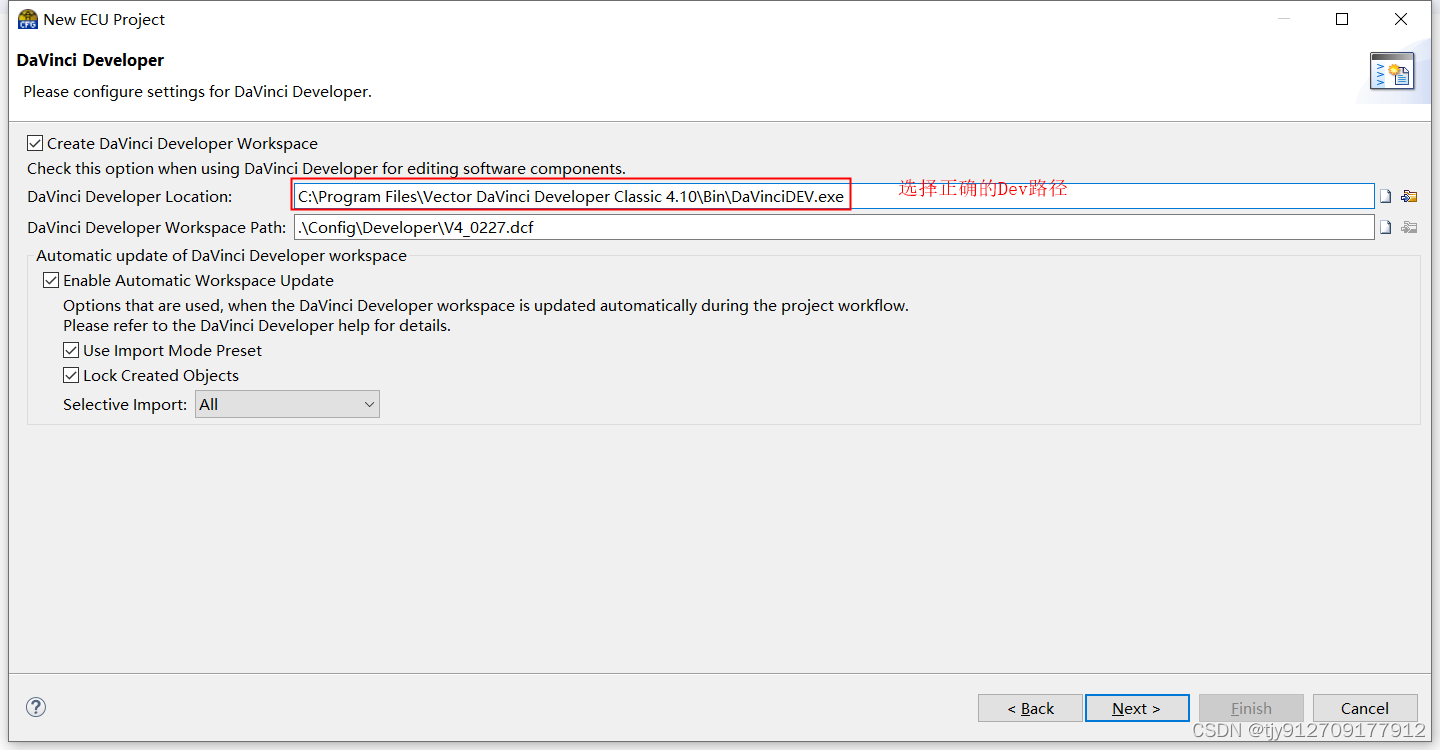Click file browse icon for Workspace Path
The width and height of the screenshot is (1440, 750).
[x=1386, y=228]
